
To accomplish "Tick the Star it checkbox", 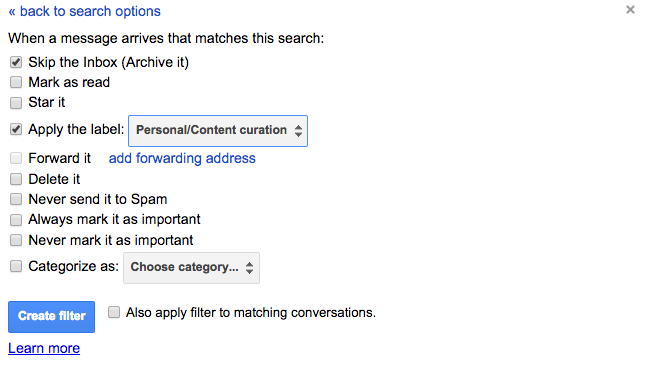I will pos(16,102).
